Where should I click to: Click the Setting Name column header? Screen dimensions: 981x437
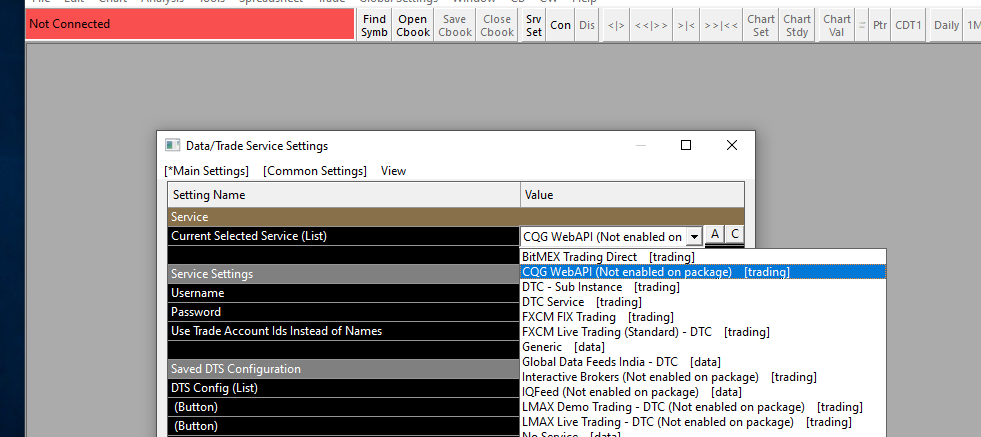[343, 195]
